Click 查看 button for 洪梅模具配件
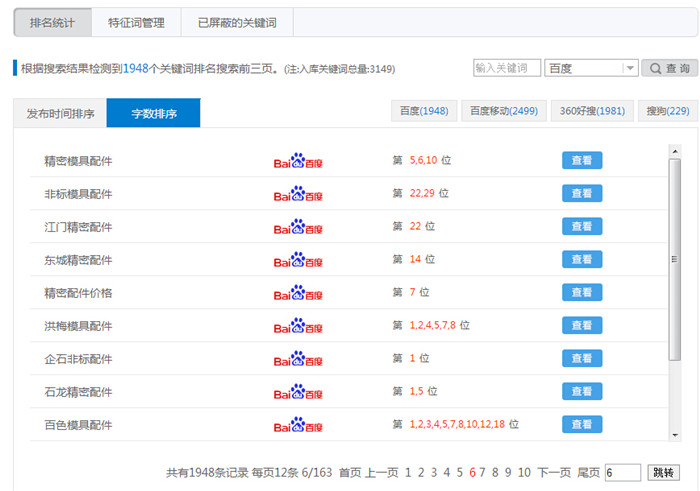 (582, 325)
